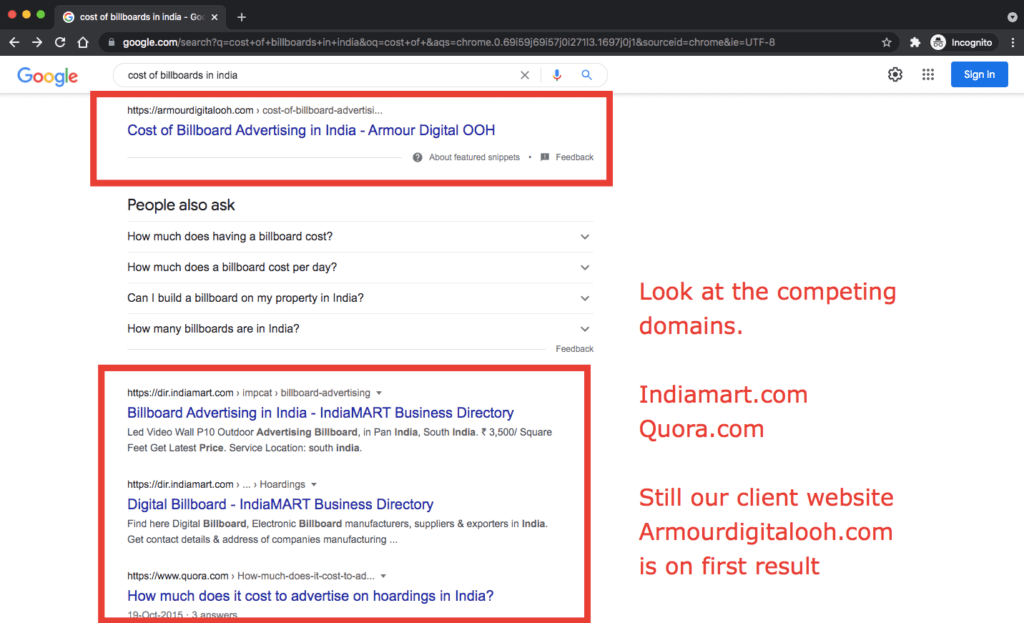This screenshot has width=1024, height=623.
Task: Click the microphone icon for voice search
Action: click(557, 74)
